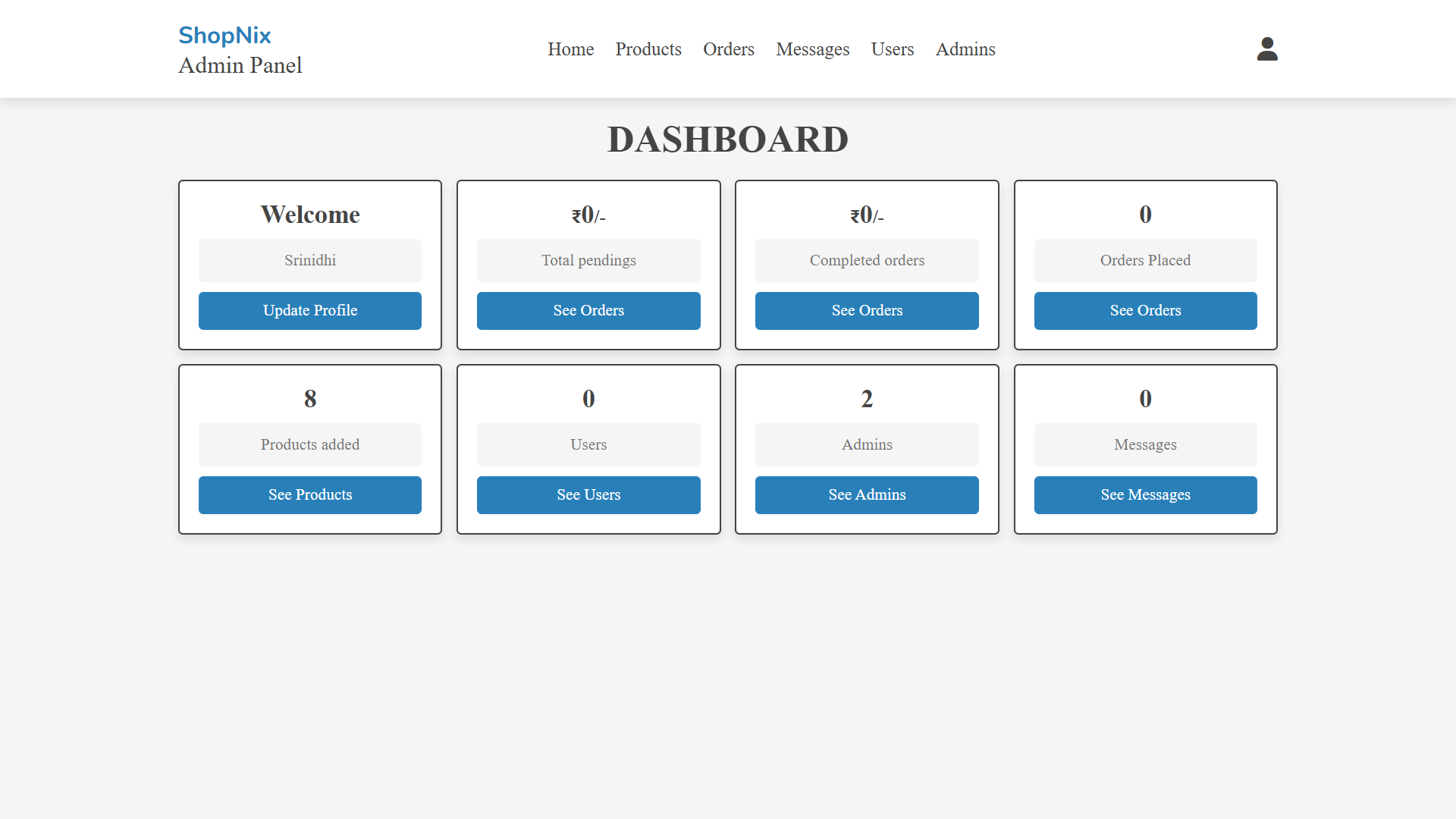Click the Srinidhi name field
Viewport: 1456px width, 819px height.
310,261
